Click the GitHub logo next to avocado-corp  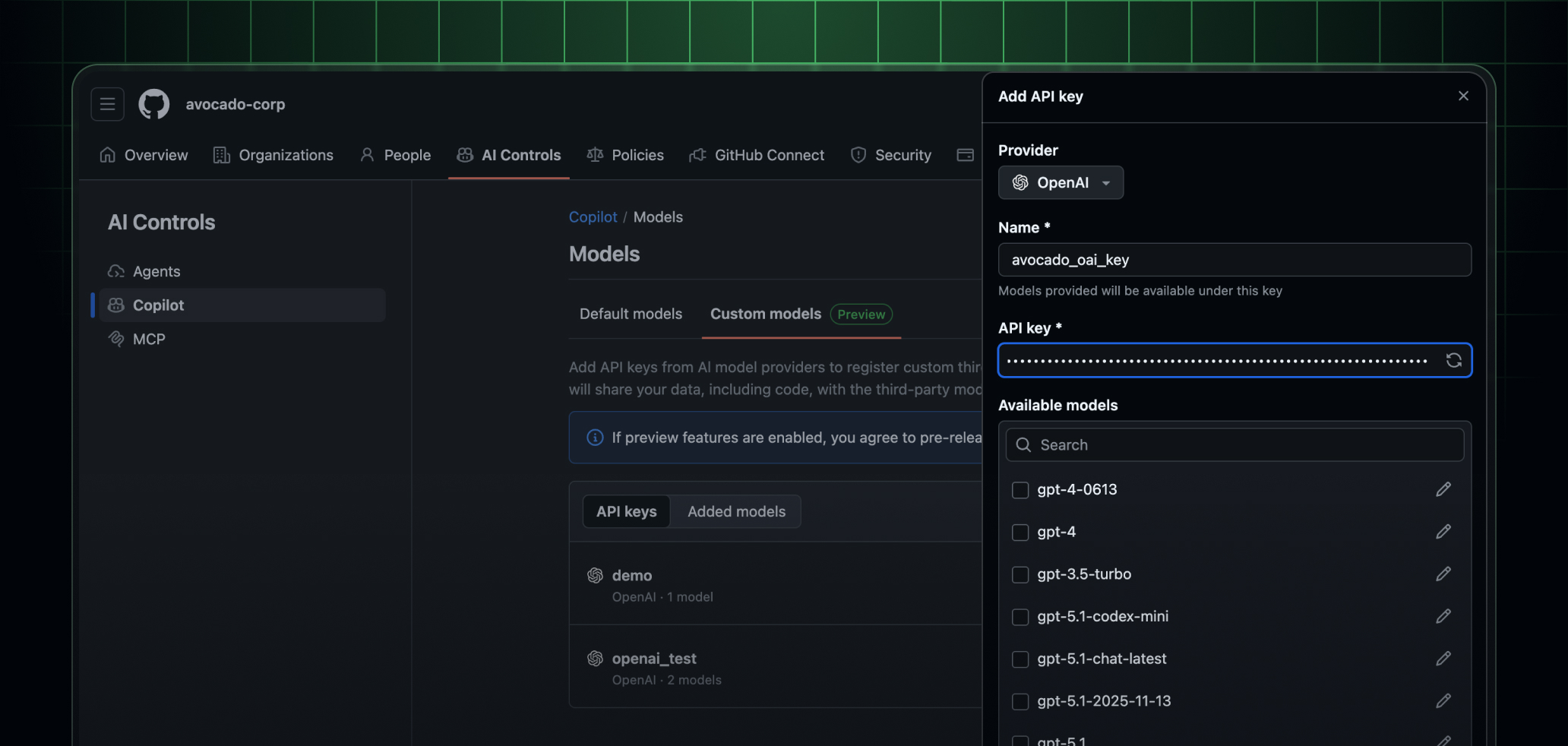[x=153, y=104]
